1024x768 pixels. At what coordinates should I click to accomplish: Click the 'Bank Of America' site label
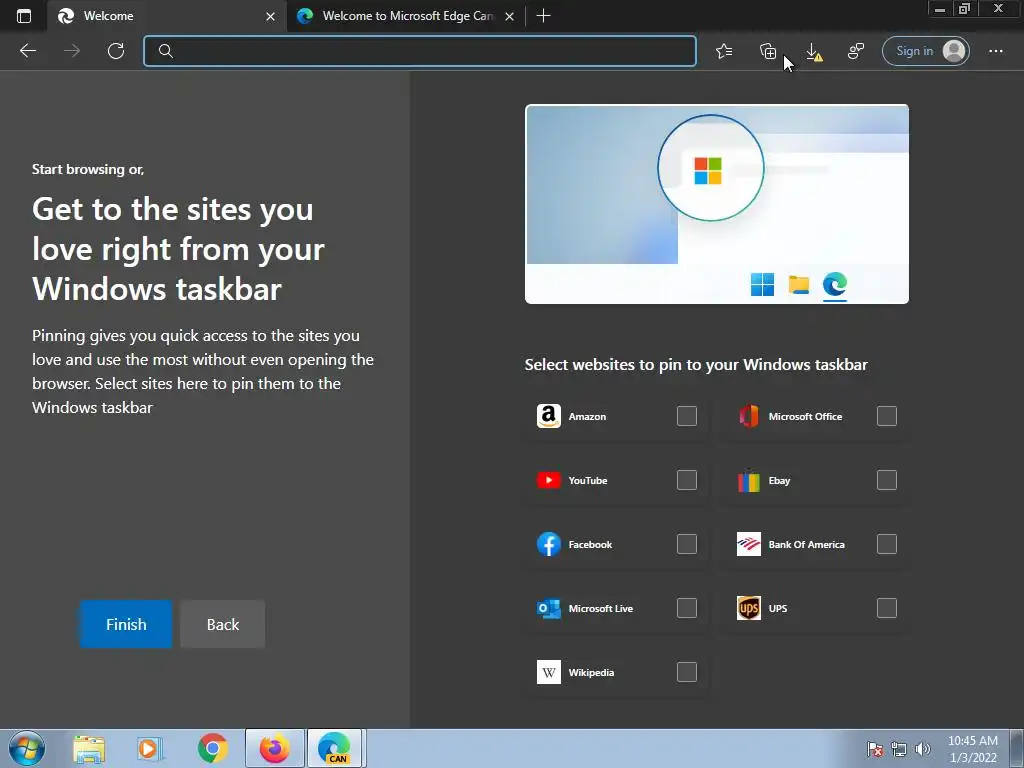tap(807, 545)
